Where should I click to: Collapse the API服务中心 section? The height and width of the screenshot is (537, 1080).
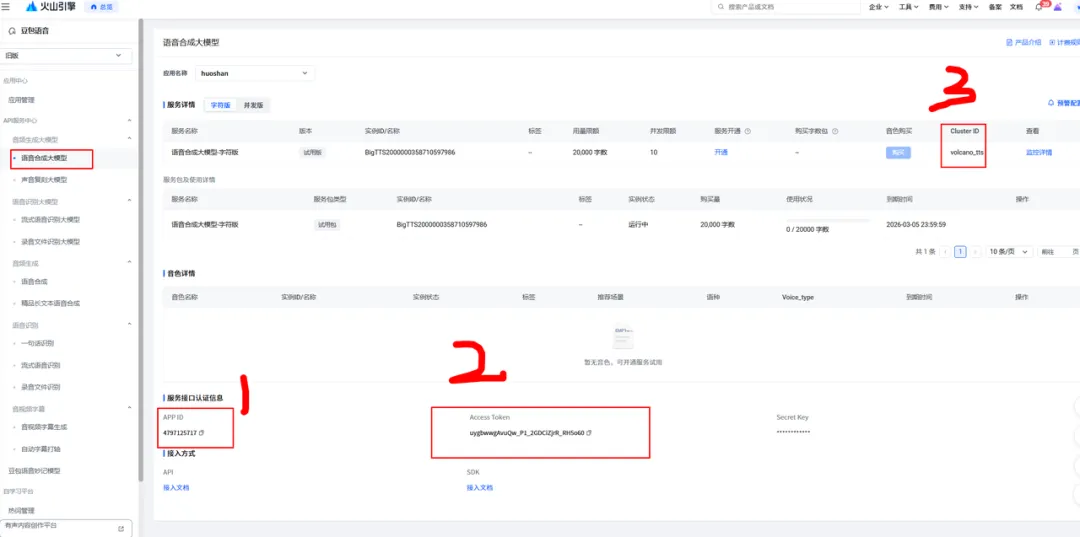click(129, 120)
